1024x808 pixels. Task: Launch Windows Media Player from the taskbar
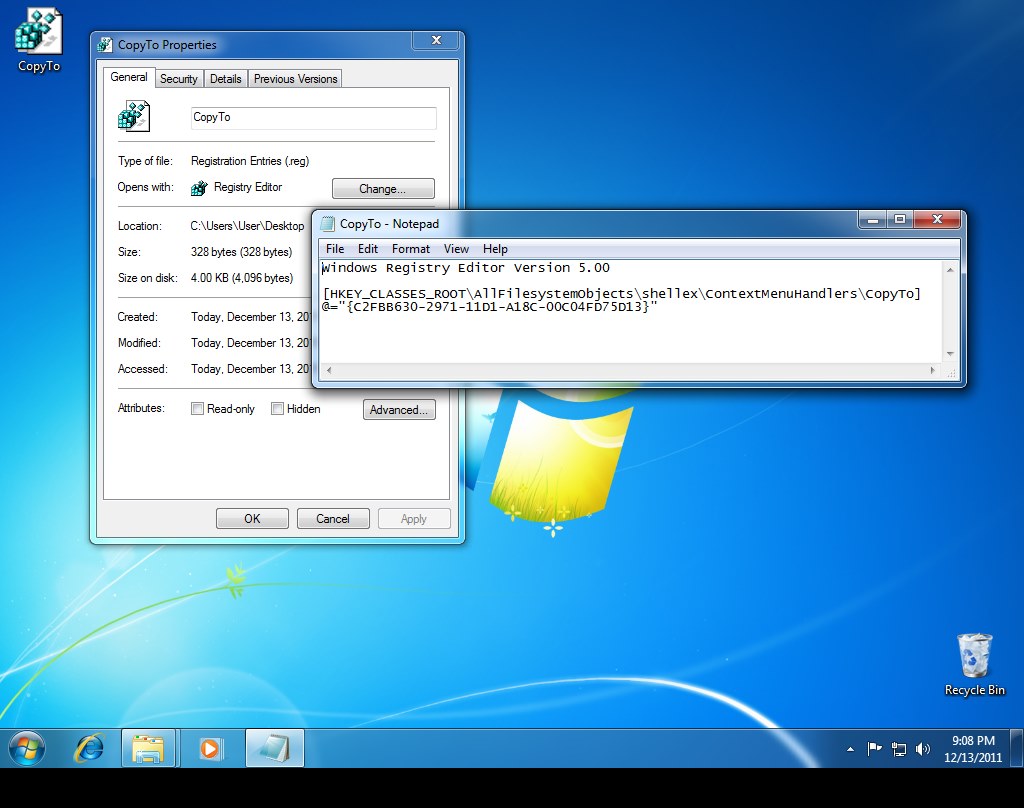(210, 748)
